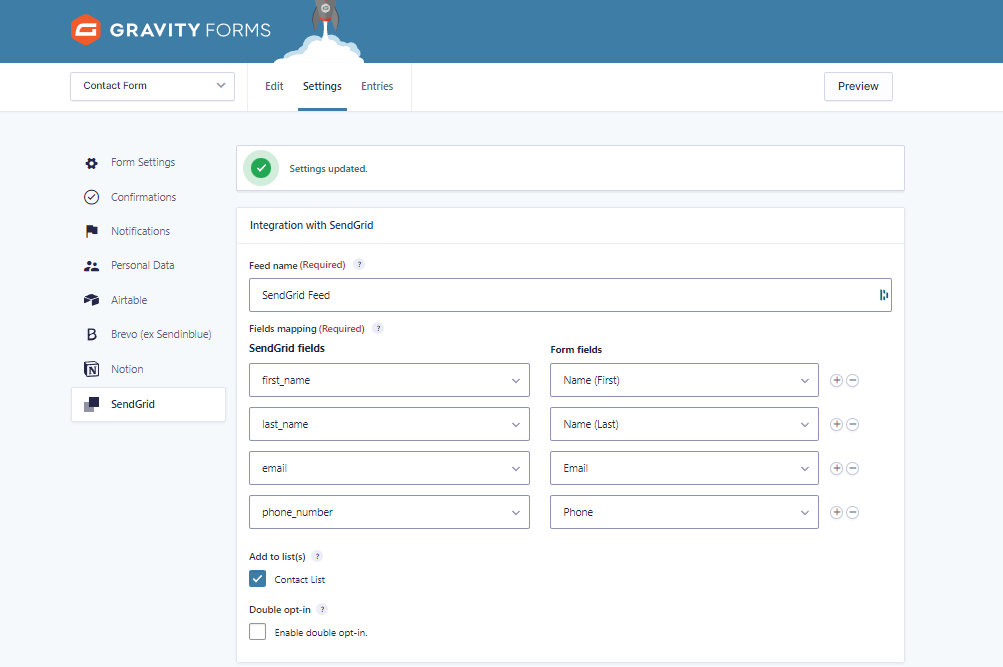The image size is (1003, 667).
Task: Open the phone_number SendGrid field dropdown
Action: point(389,512)
